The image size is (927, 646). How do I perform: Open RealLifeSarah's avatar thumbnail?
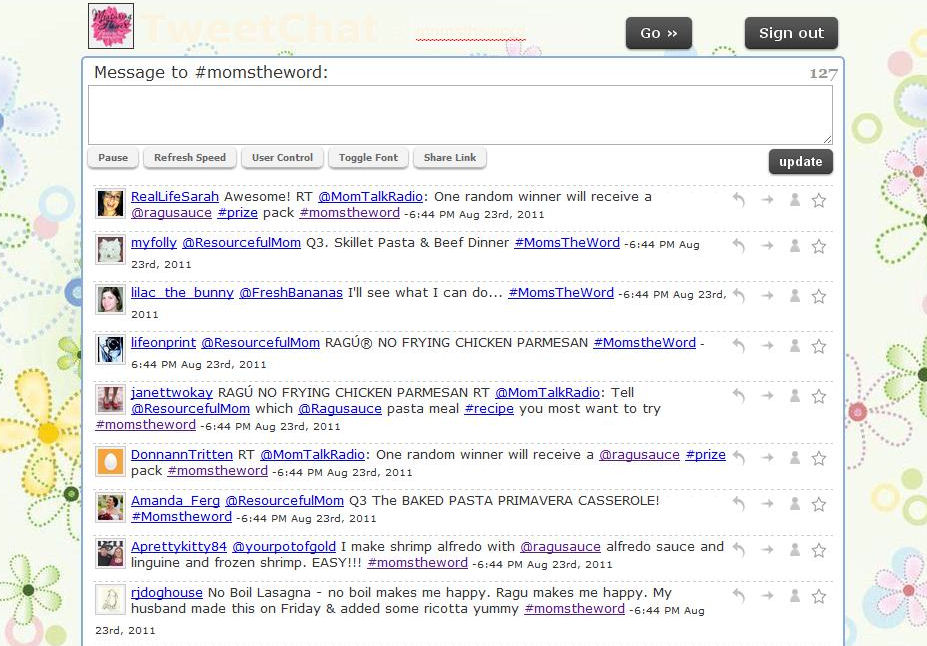[x=111, y=203]
